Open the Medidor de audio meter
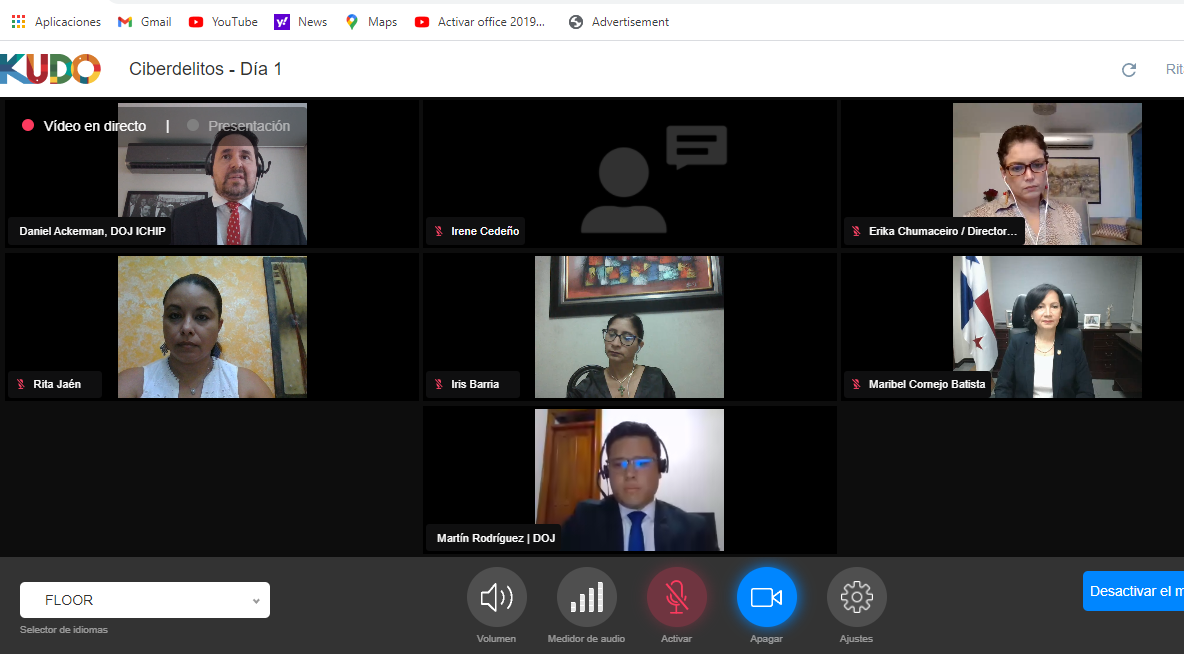1184x666 pixels. [587, 597]
